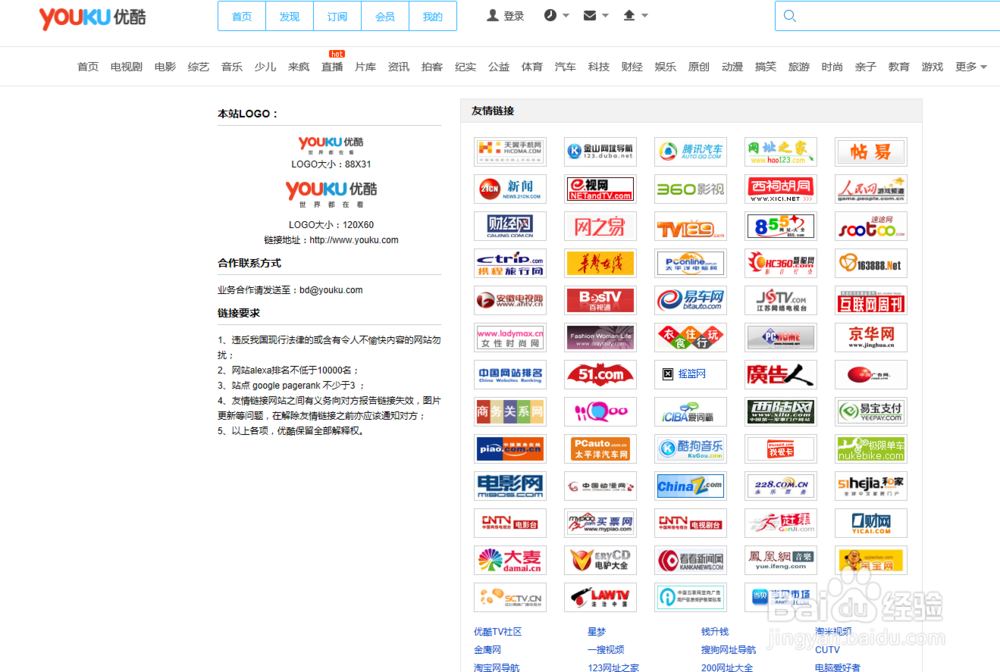
Task: Open the ChinaZ.com banner
Action: click(691, 485)
